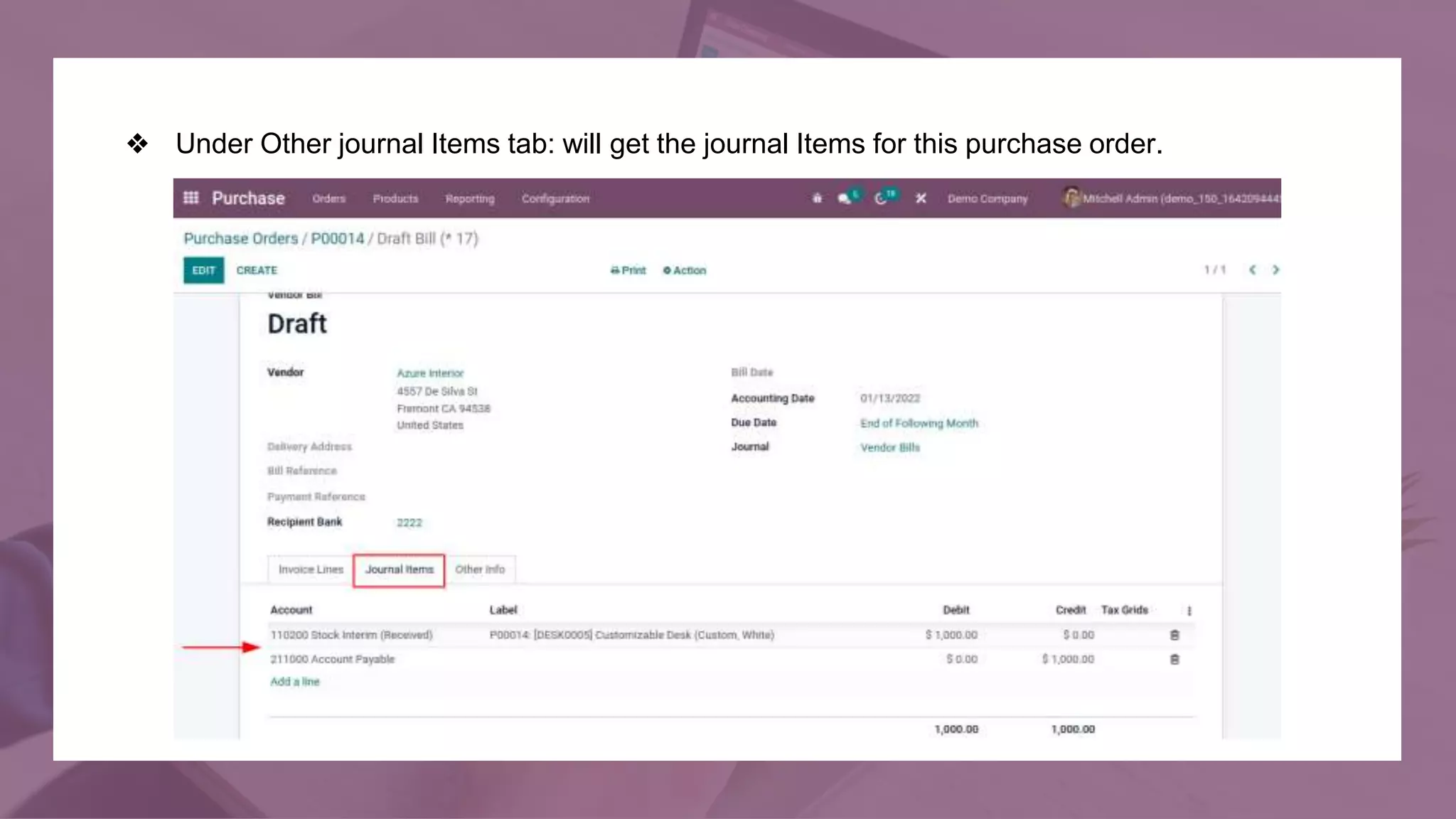
Task: Go to P00014 breadcrumb link
Action: (338, 238)
